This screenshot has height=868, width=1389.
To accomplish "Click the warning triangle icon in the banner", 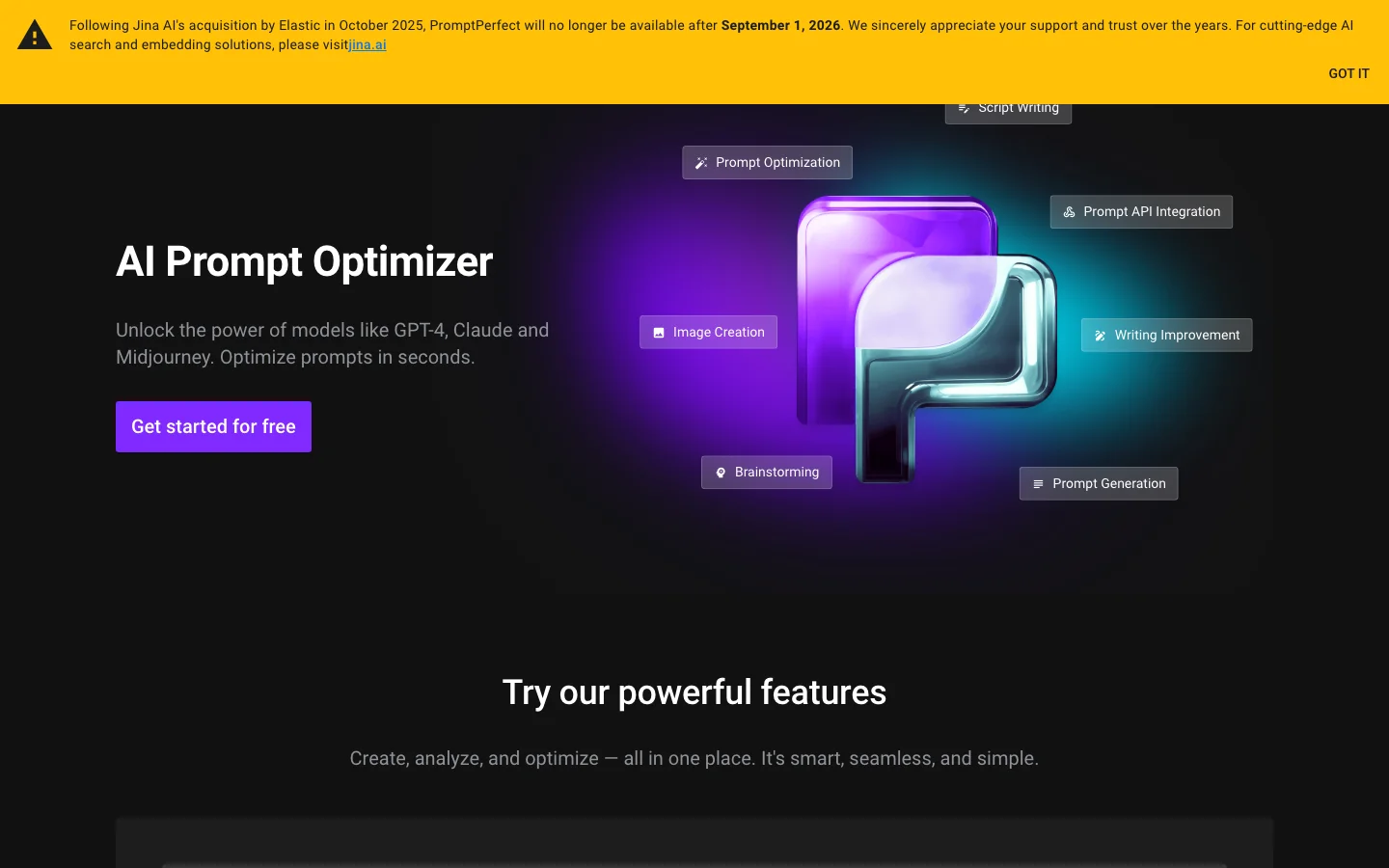I will [x=35, y=35].
